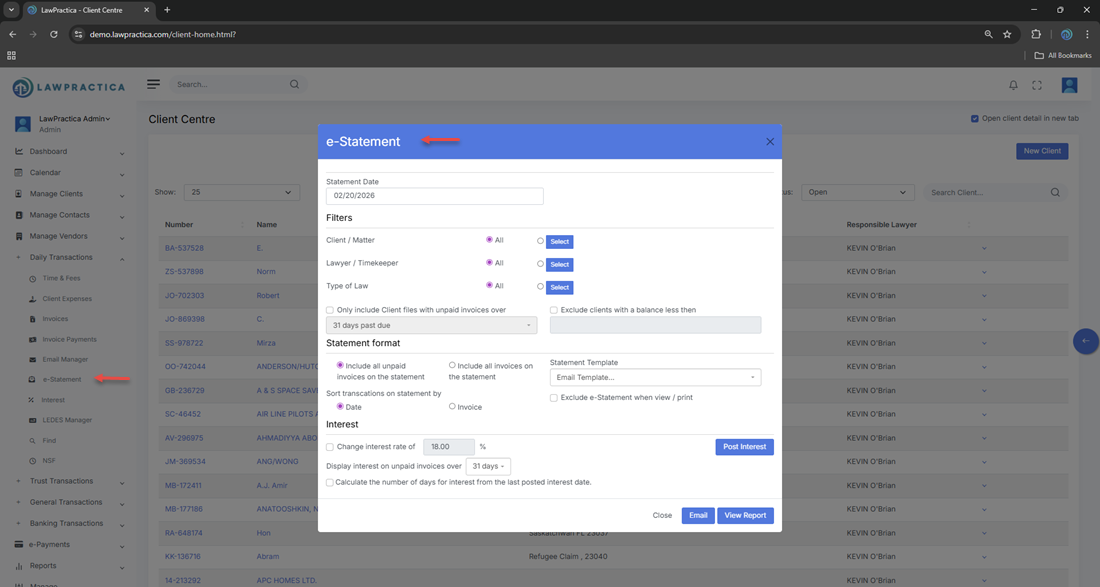The image size is (1100, 587).
Task: Open Invoice Payments in sidebar
Action: point(69,340)
